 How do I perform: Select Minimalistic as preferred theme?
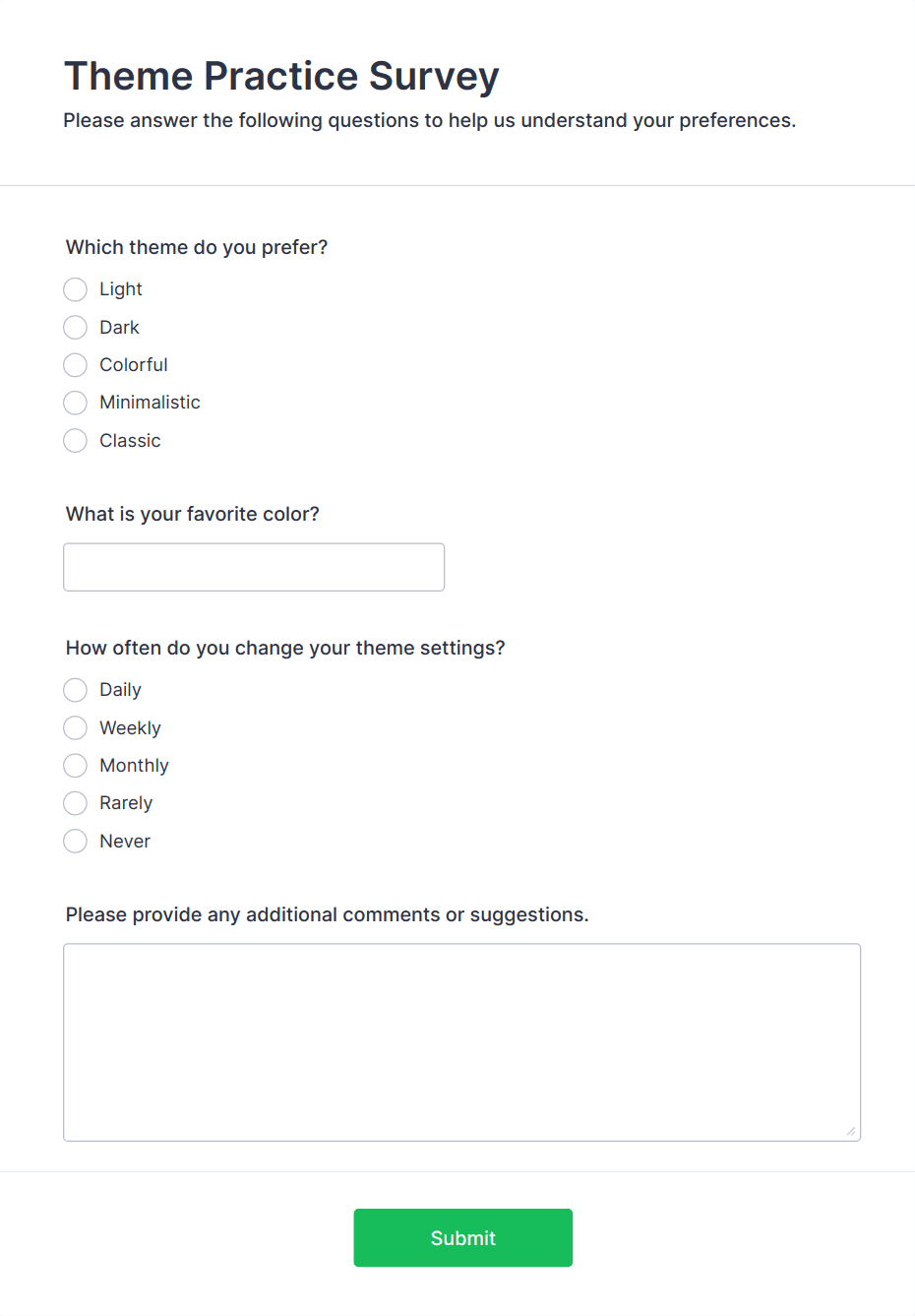76,403
